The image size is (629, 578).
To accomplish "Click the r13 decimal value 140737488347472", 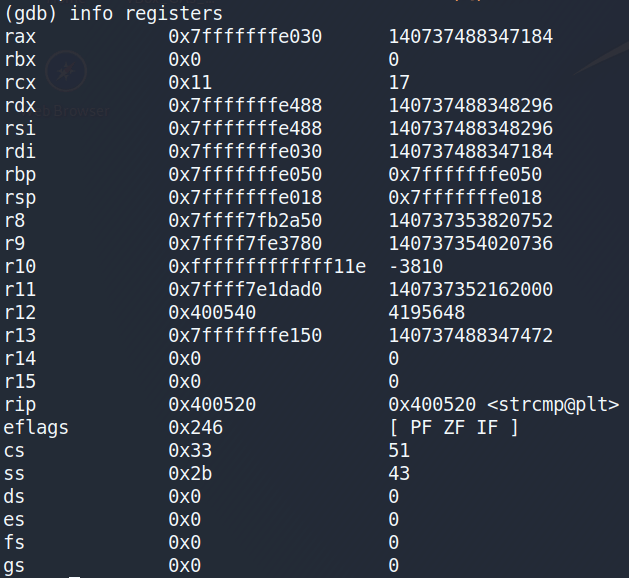I will (470, 335).
